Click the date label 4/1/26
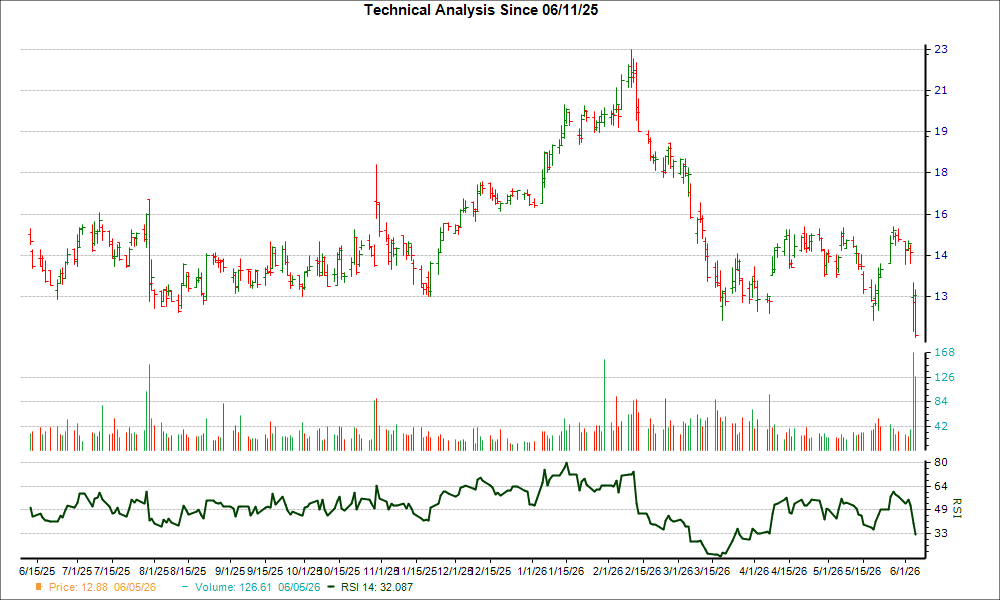1000x600 pixels. click(754, 571)
